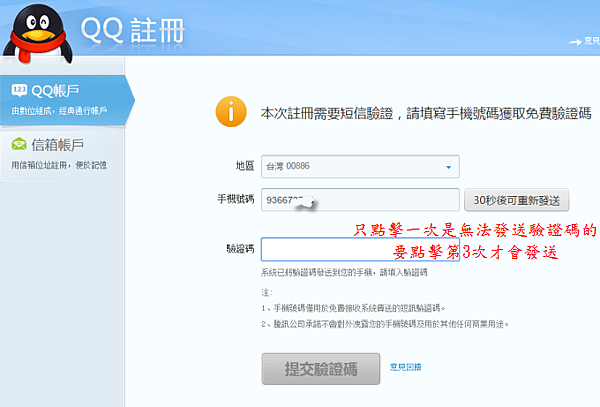The width and height of the screenshot is (600, 407).
Task: Click the 系統已將驗證碼發送到您的手機 hint text
Action: (x=344, y=272)
